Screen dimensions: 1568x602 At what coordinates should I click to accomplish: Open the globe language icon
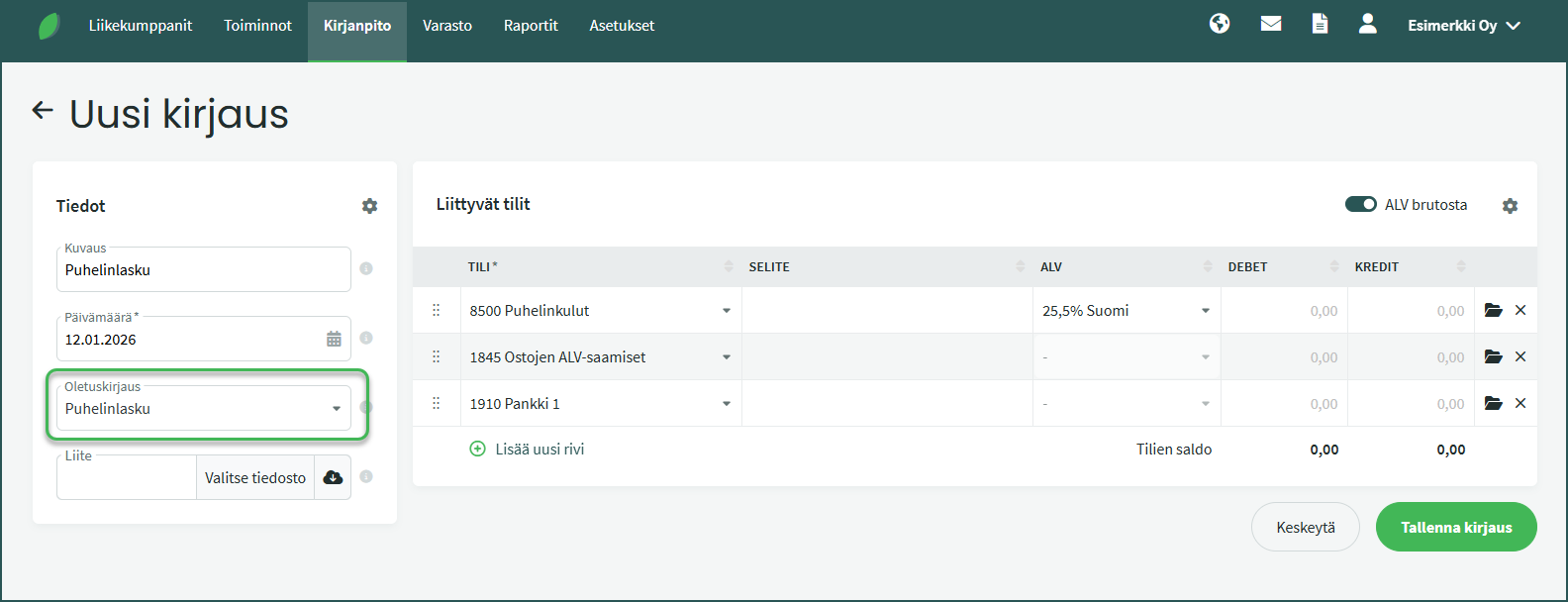click(1220, 24)
